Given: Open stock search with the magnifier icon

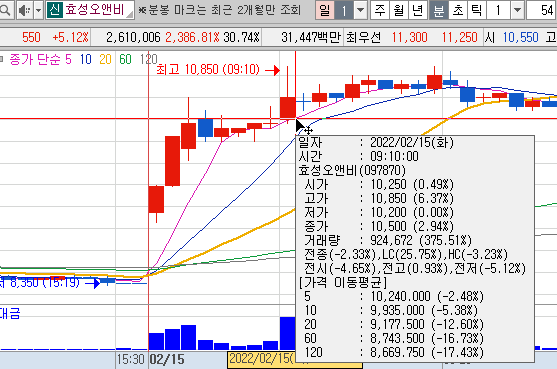Looking at the screenshot, I should [6, 10].
